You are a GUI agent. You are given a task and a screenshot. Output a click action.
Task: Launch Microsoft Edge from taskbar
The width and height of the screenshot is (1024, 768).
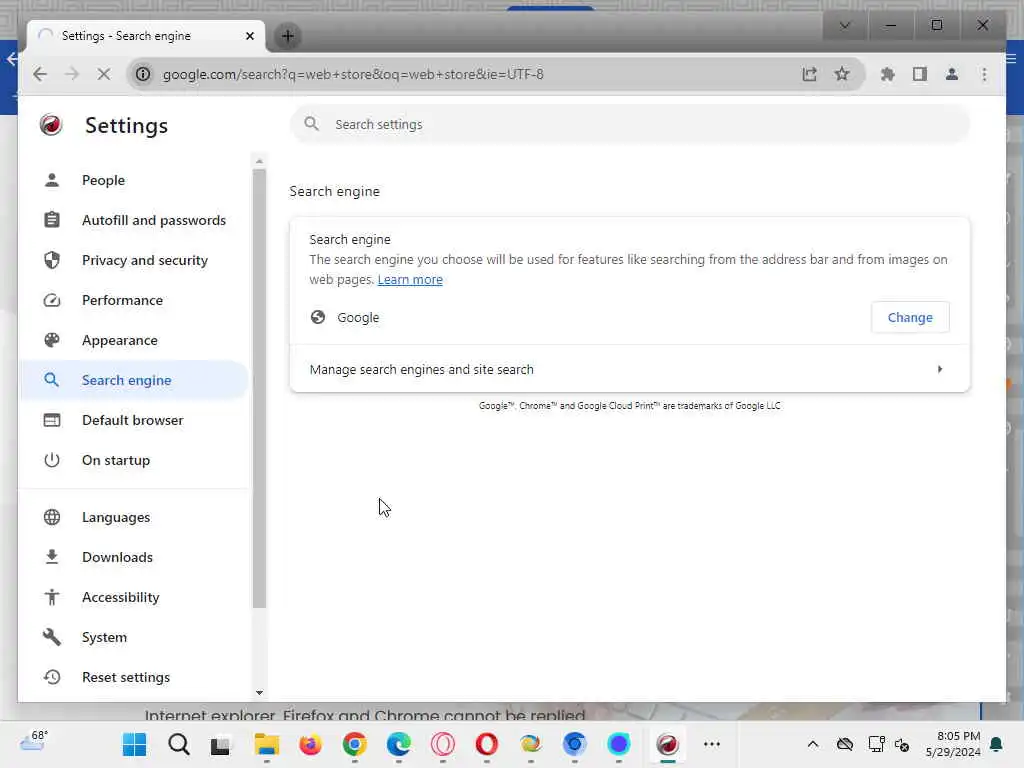(398, 744)
